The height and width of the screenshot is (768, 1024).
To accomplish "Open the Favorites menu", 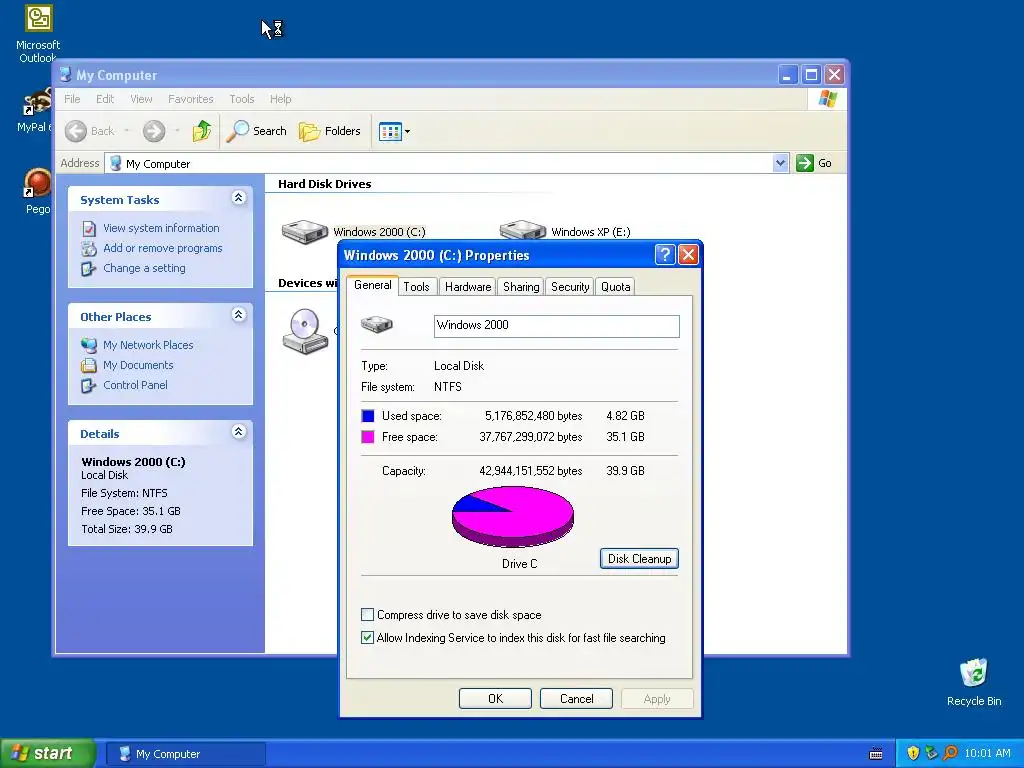I will tap(191, 99).
